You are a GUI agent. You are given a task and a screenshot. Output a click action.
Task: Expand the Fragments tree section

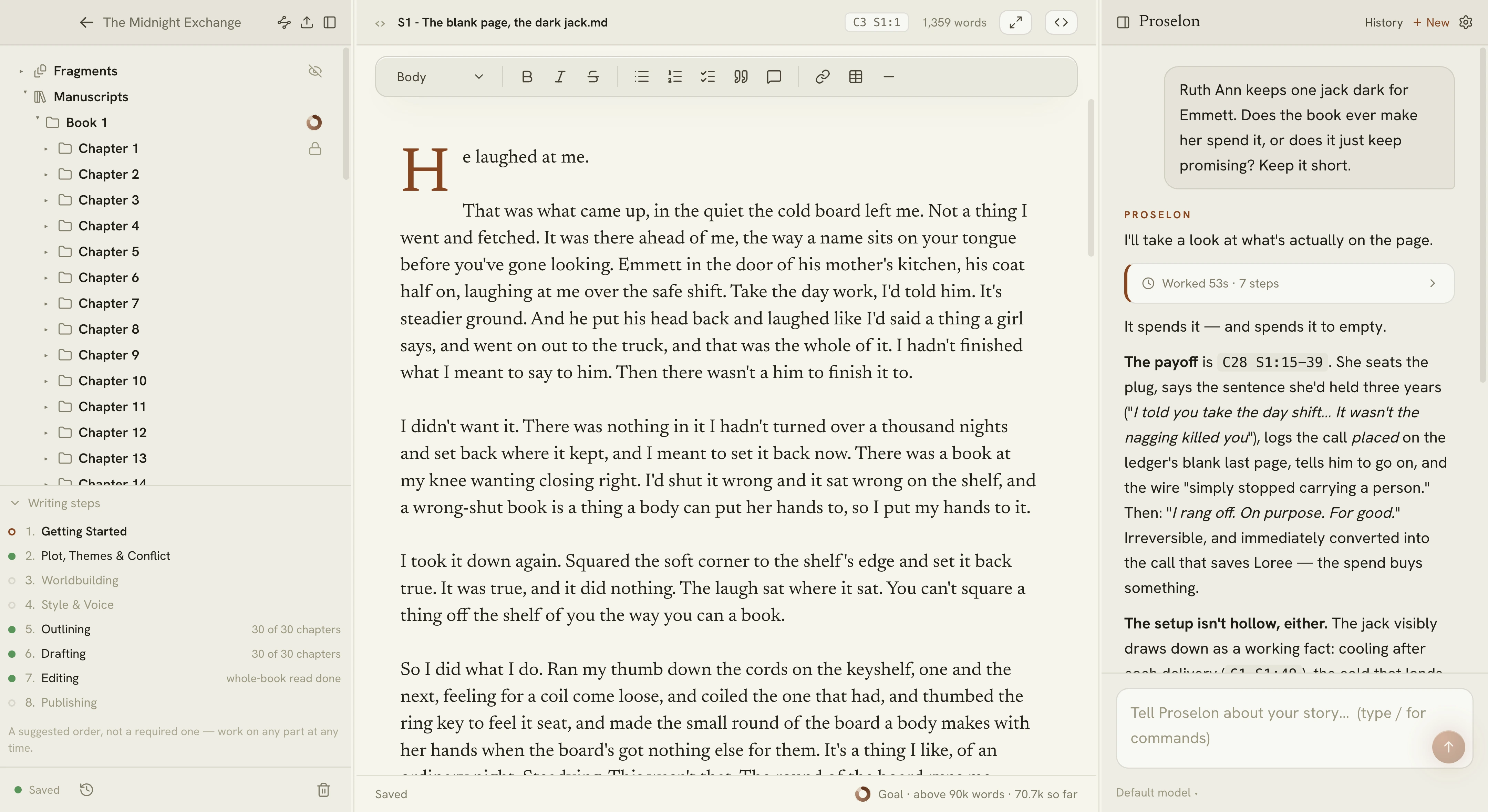click(21, 71)
